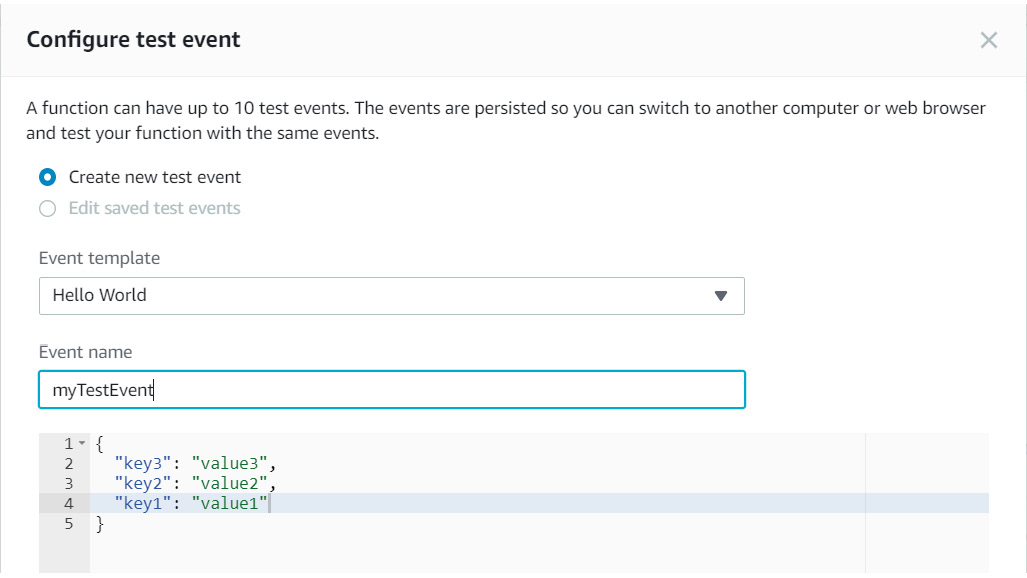Select the Create new test event option

tap(47, 177)
